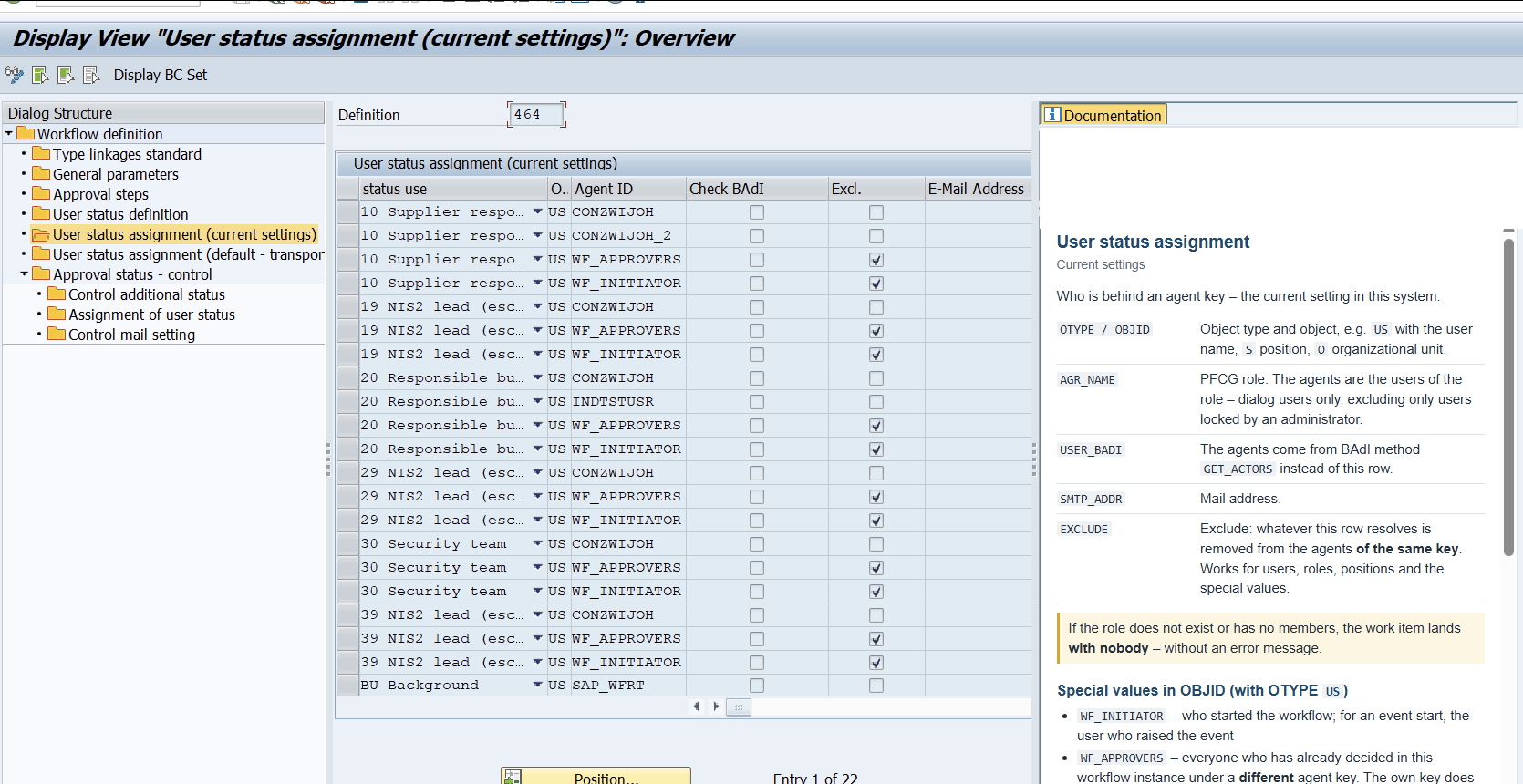This screenshot has height=784, width=1523.
Task: Select the Excl. column header
Action: point(876,189)
